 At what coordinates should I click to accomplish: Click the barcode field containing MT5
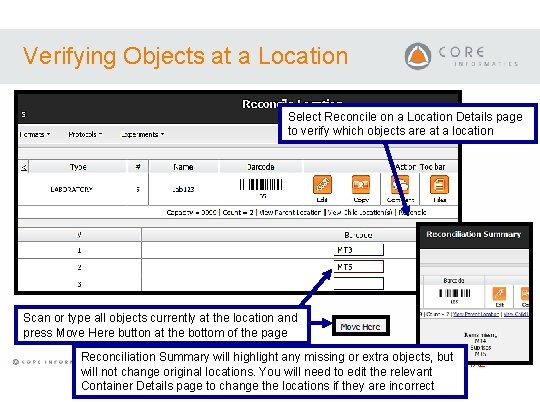[359, 267]
